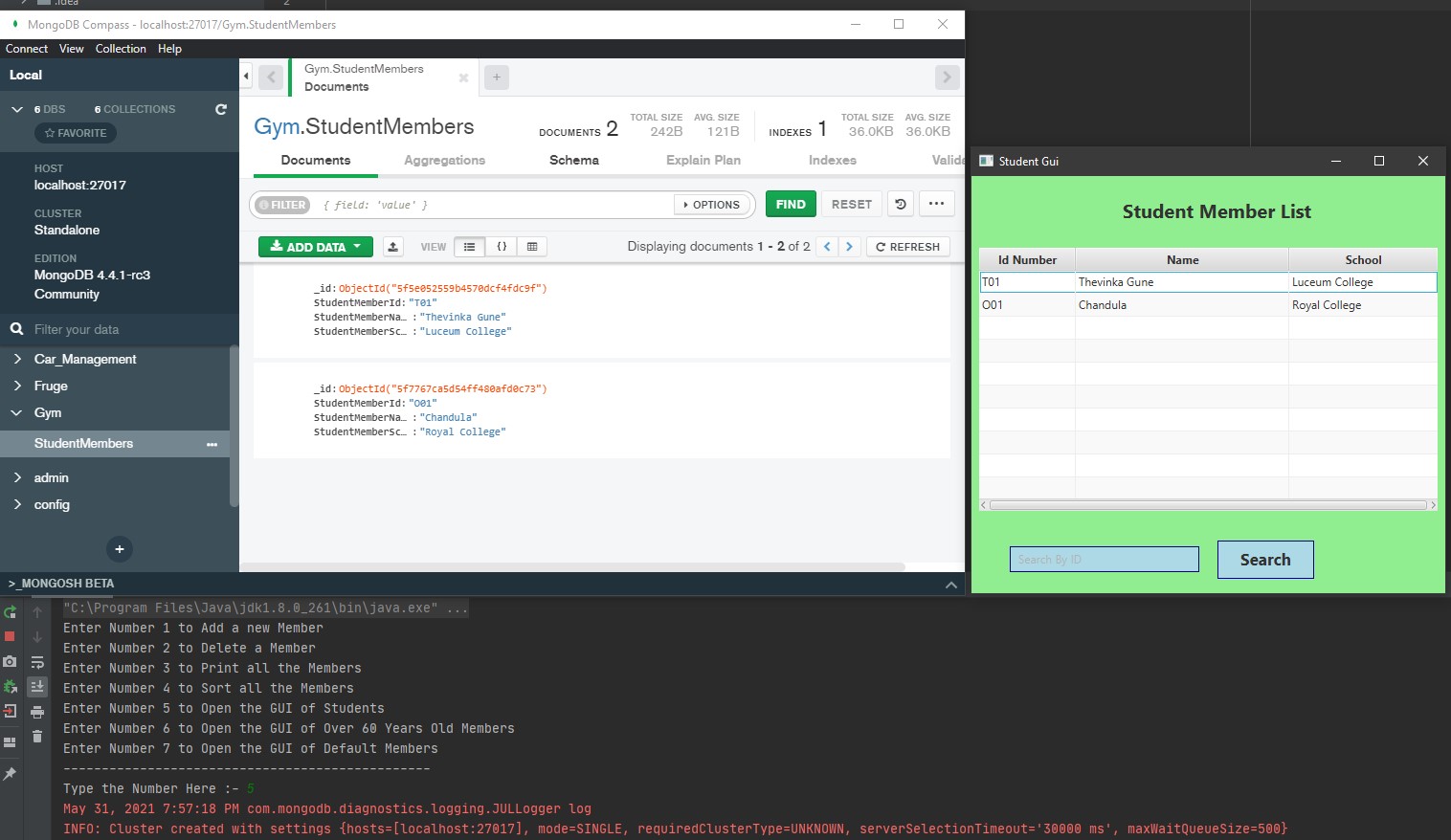Click the Search By ID field
Image resolution: width=1451 pixels, height=840 pixels.
coord(1105,560)
